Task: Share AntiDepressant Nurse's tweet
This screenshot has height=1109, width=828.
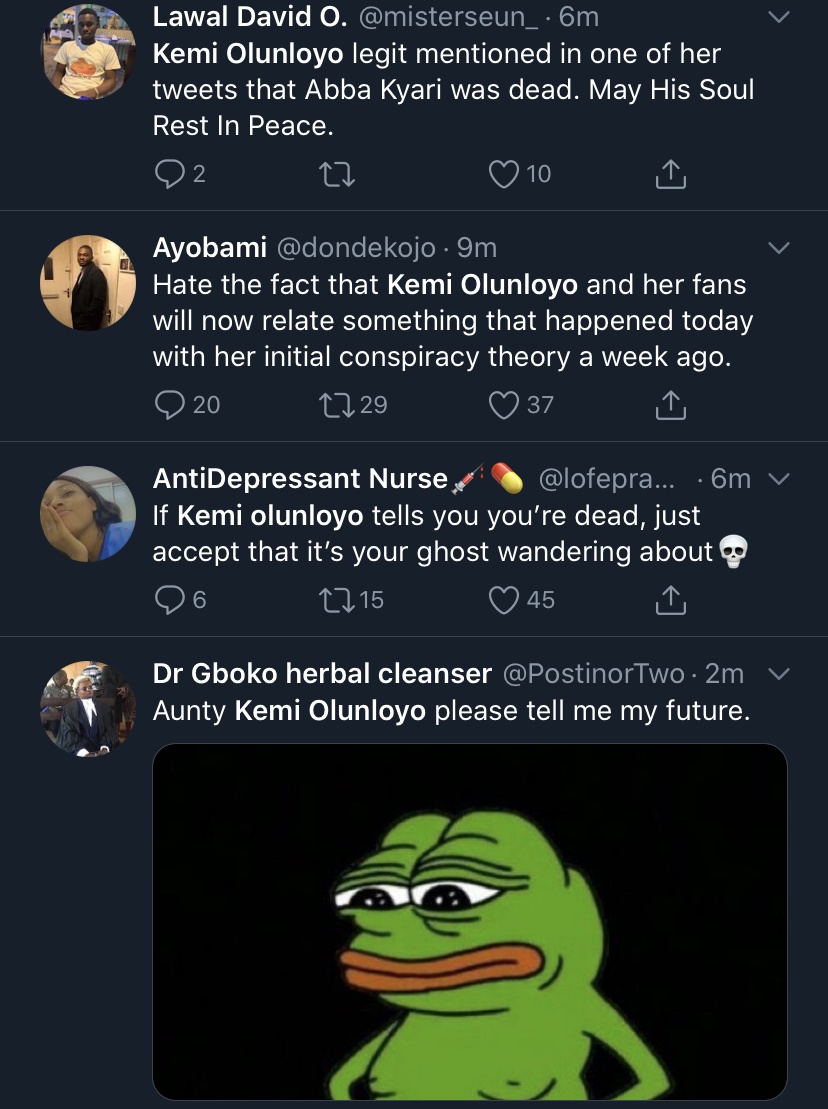Action: [x=670, y=600]
